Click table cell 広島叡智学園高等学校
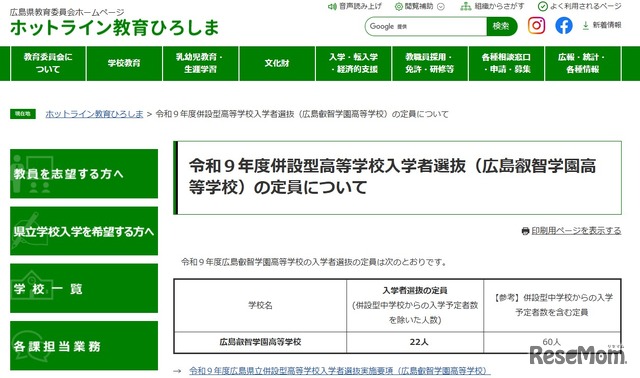640x378 pixels. [260, 342]
